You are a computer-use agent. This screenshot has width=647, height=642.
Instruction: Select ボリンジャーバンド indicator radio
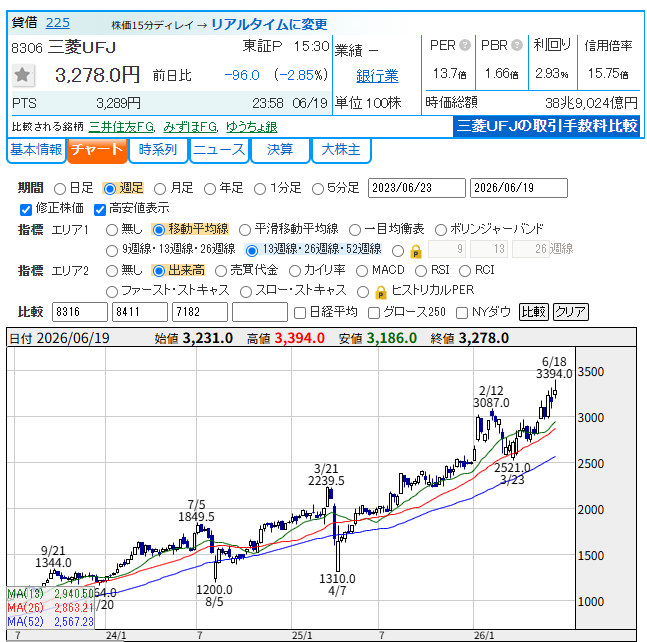point(441,230)
